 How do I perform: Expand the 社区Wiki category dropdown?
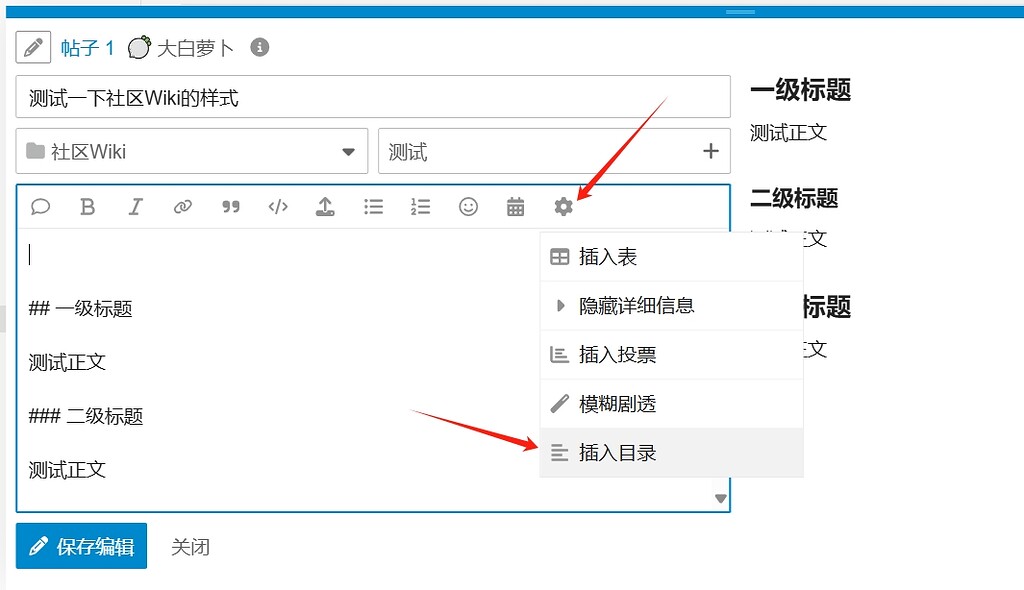pos(348,150)
